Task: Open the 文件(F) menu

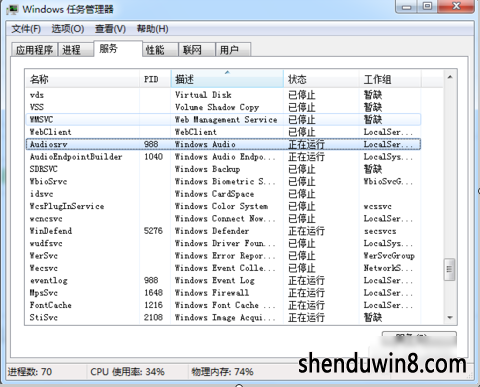Action: (26, 29)
